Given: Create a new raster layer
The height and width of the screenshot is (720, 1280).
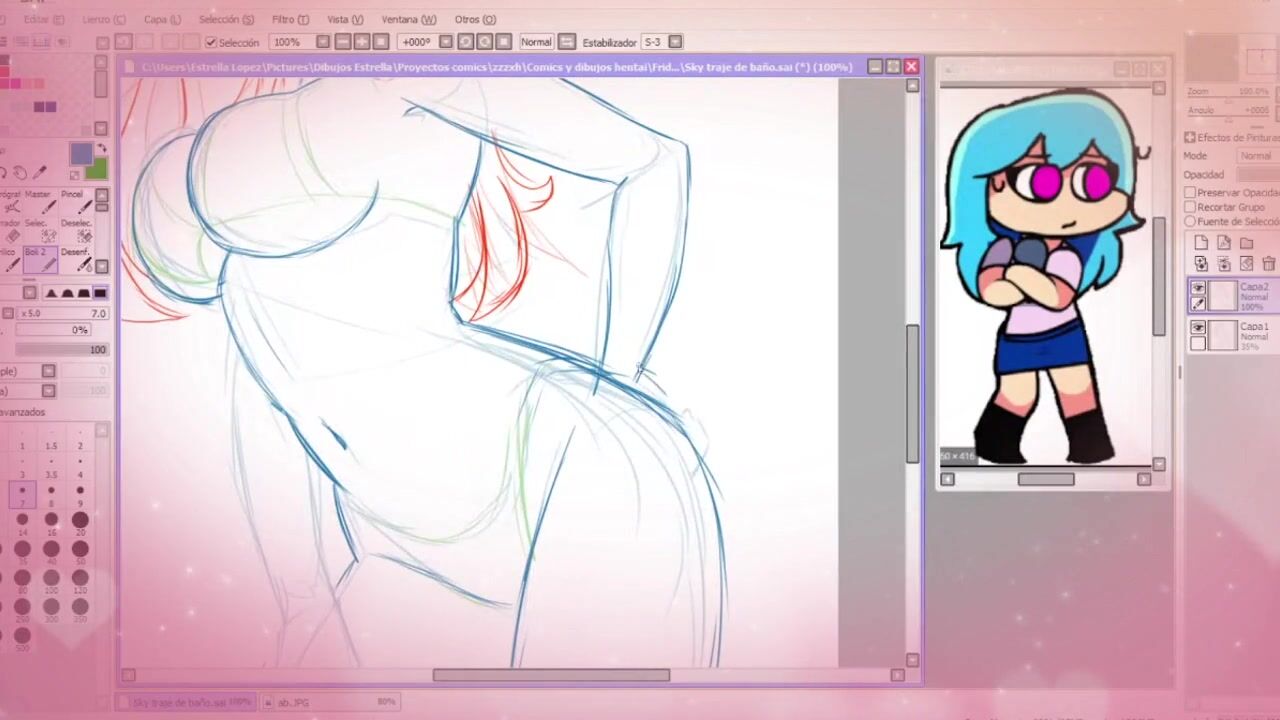Looking at the screenshot, I should (1201, 243).
